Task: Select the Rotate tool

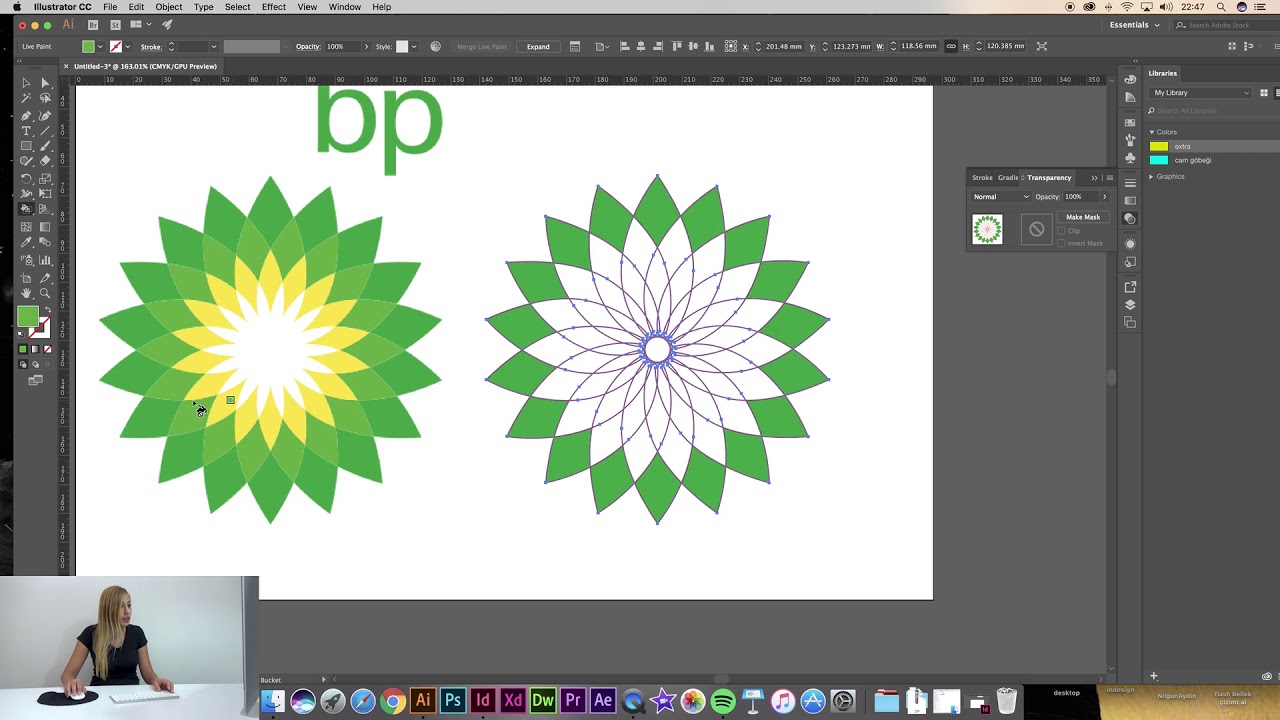Action: (x=27, y=178)
